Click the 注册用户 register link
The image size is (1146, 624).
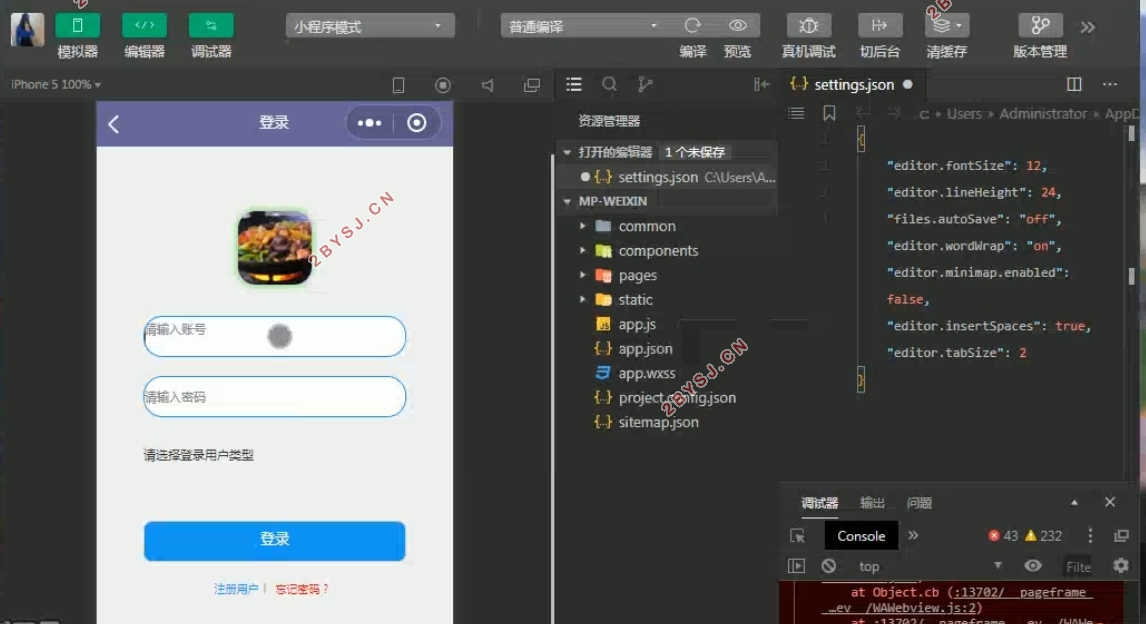point(235,589)
